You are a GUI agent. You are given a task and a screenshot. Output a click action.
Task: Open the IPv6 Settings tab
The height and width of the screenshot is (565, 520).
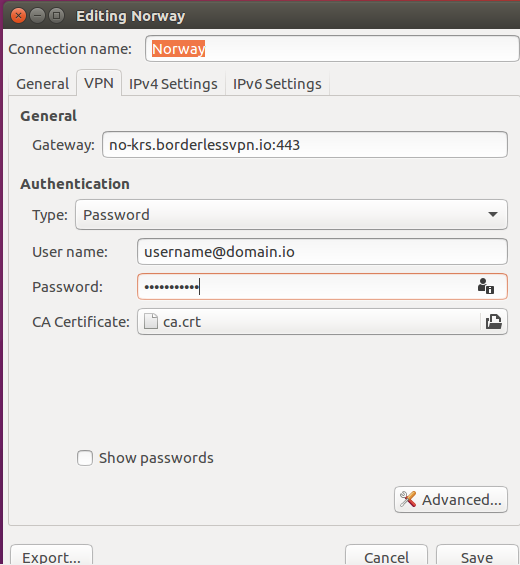coord(277,84)
